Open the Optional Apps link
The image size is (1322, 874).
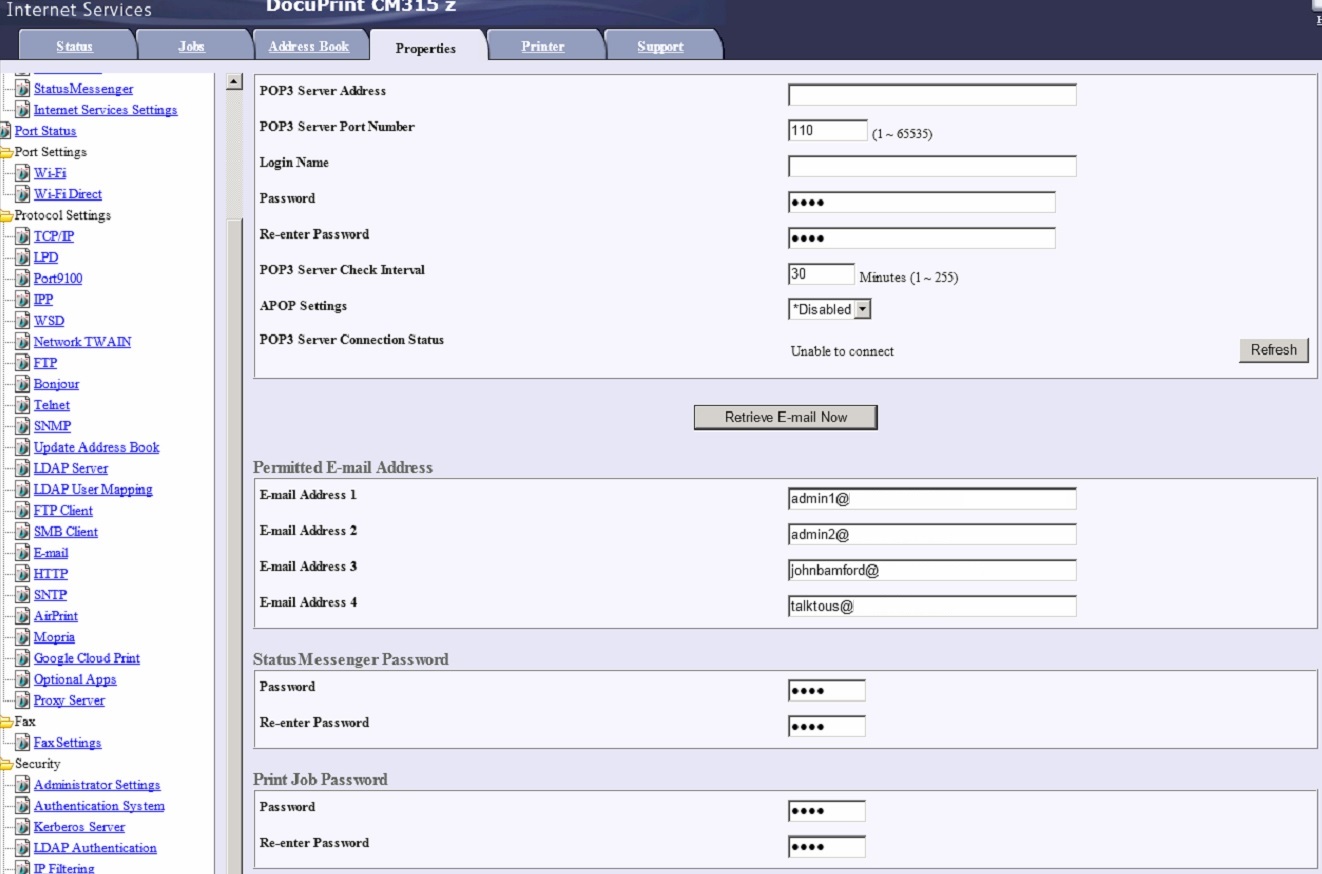[x=75, y=680]
